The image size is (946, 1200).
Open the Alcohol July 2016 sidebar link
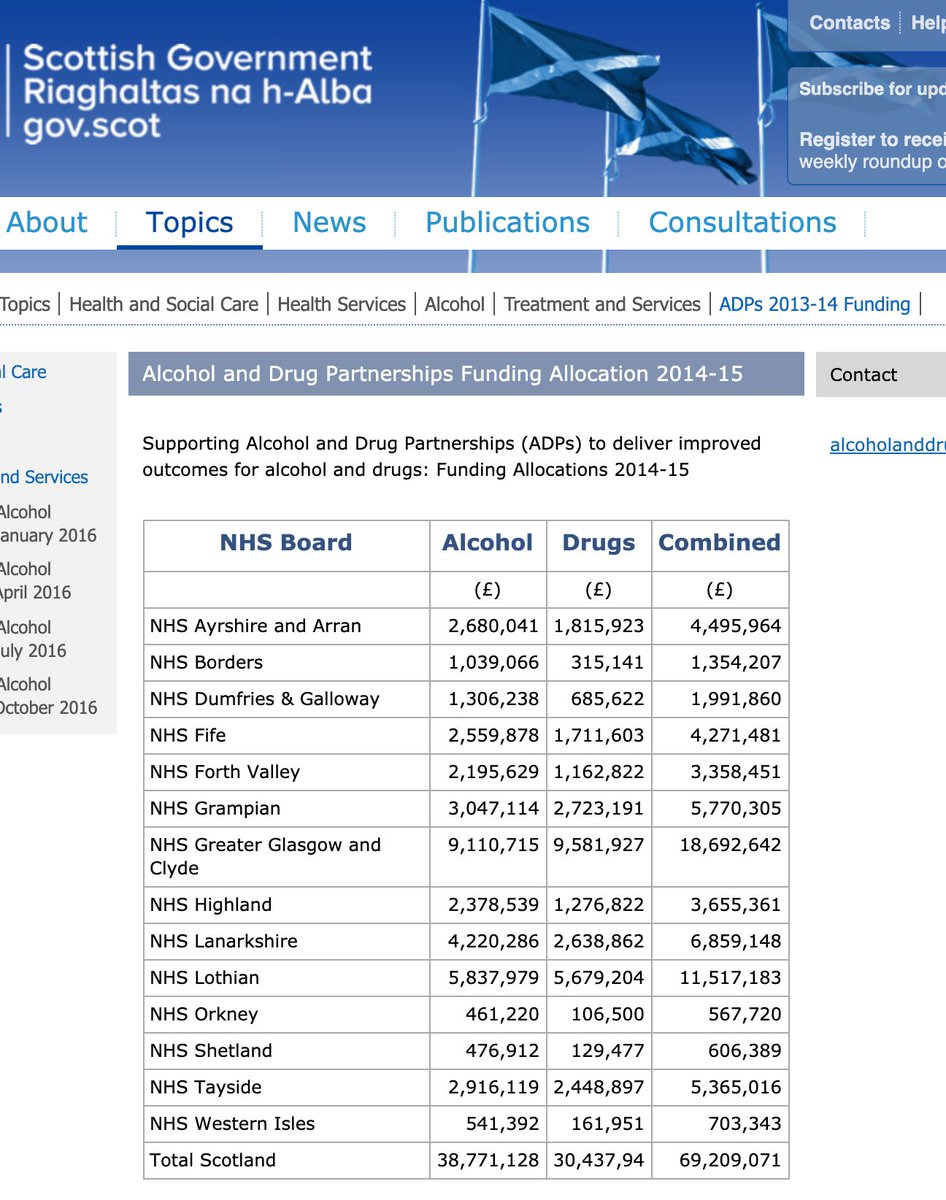(33, 639)
